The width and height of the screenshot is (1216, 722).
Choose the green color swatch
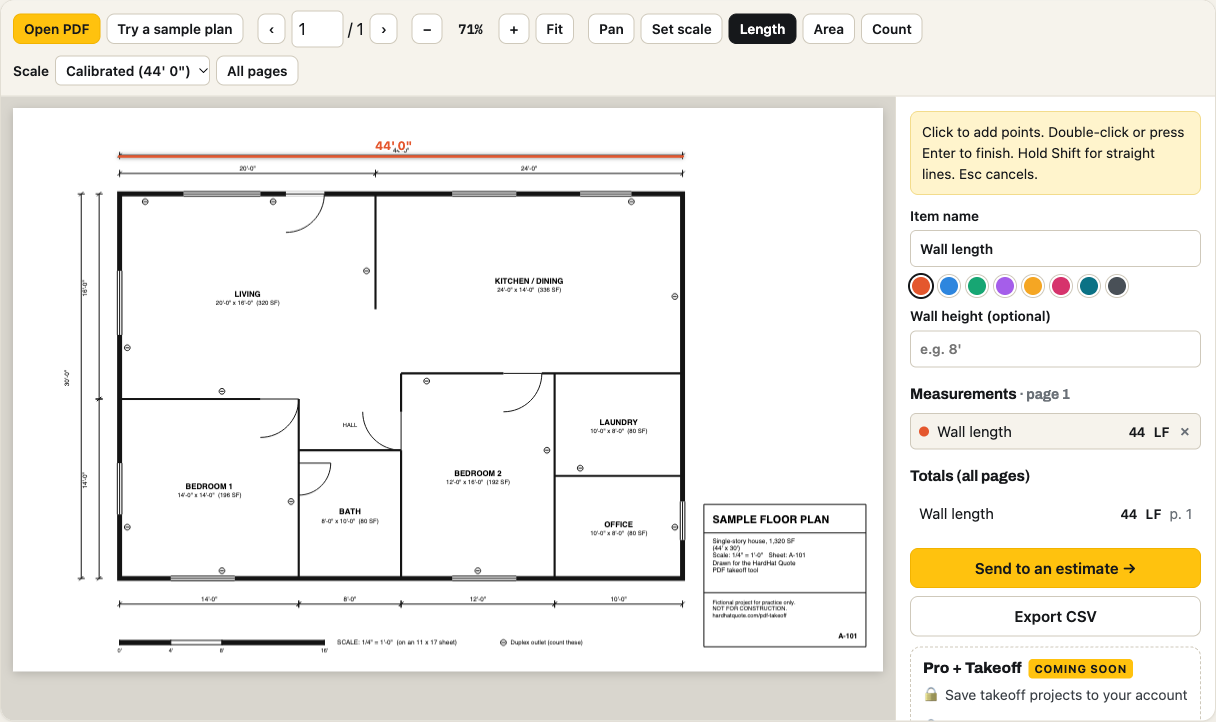click(978, 286)
